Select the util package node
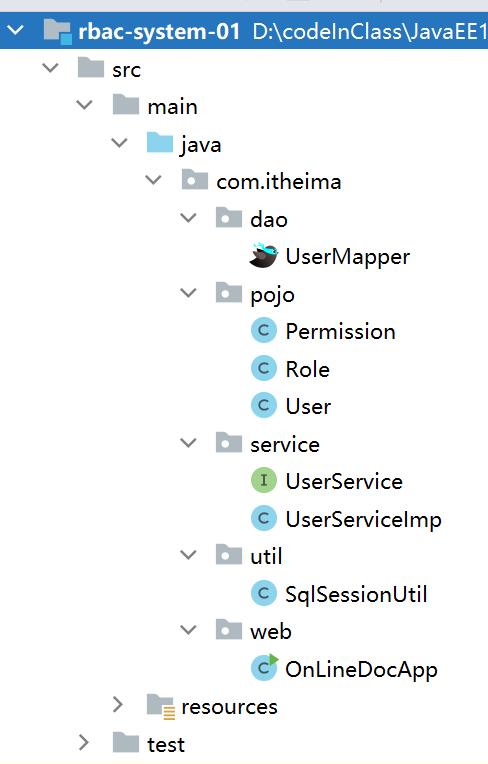 (x=266, y=556)
